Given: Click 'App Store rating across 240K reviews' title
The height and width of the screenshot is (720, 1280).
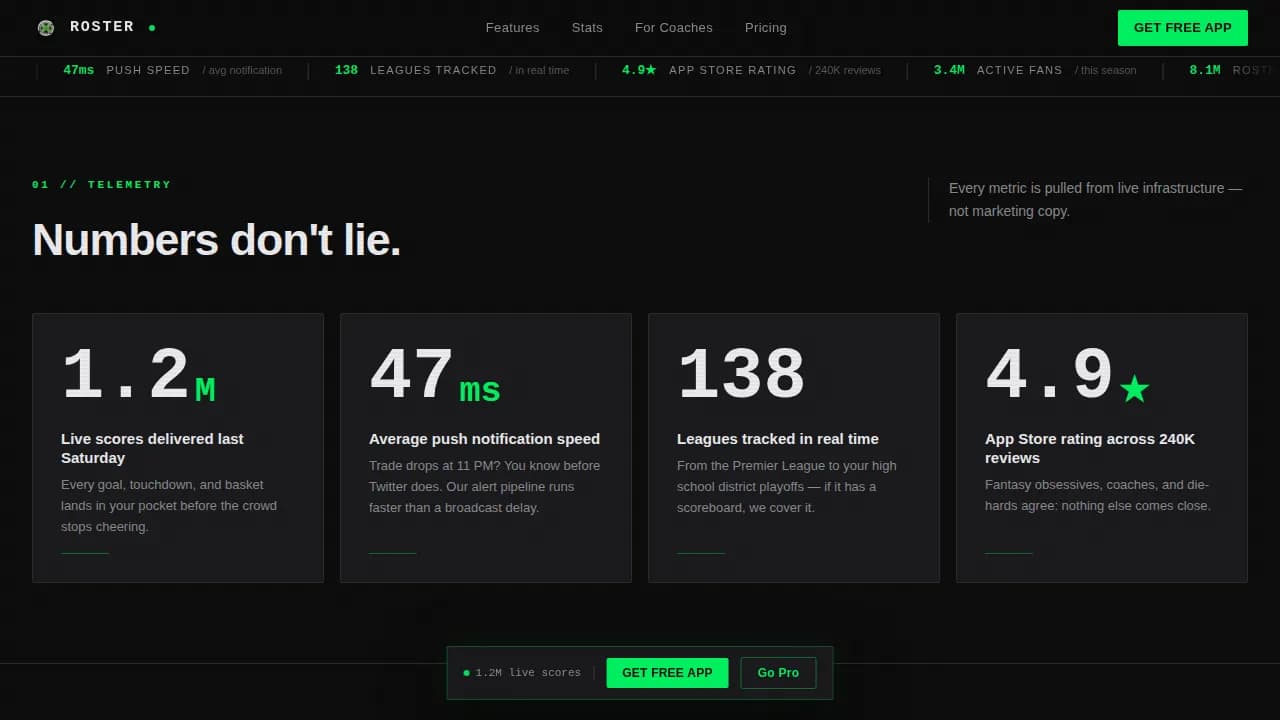Looking at the screenshot, I should pyautogui.click(x=1090, y=448).
